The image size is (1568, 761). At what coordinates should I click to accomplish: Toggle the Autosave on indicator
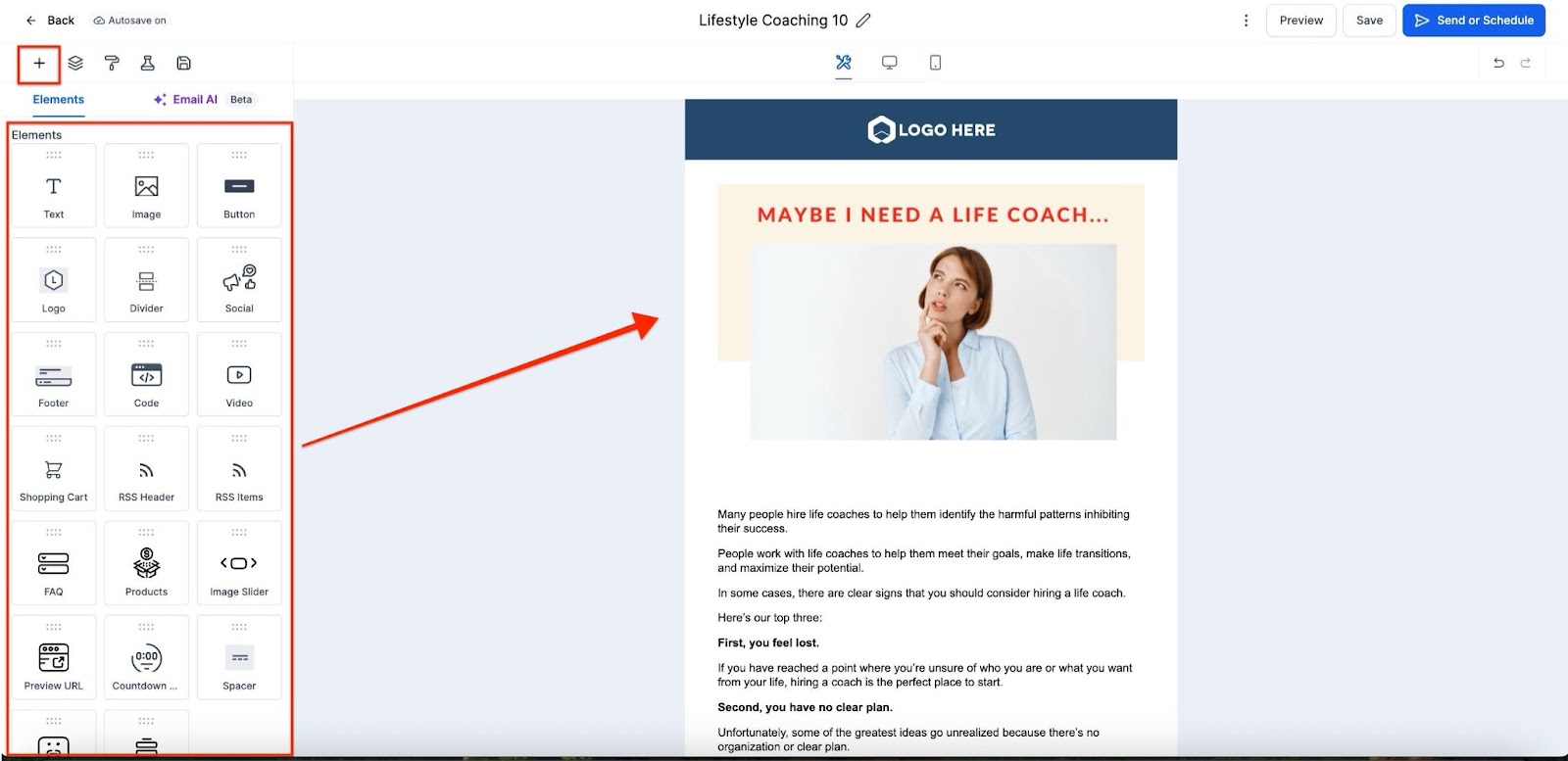pyautogui.click(x=130, y=21)
